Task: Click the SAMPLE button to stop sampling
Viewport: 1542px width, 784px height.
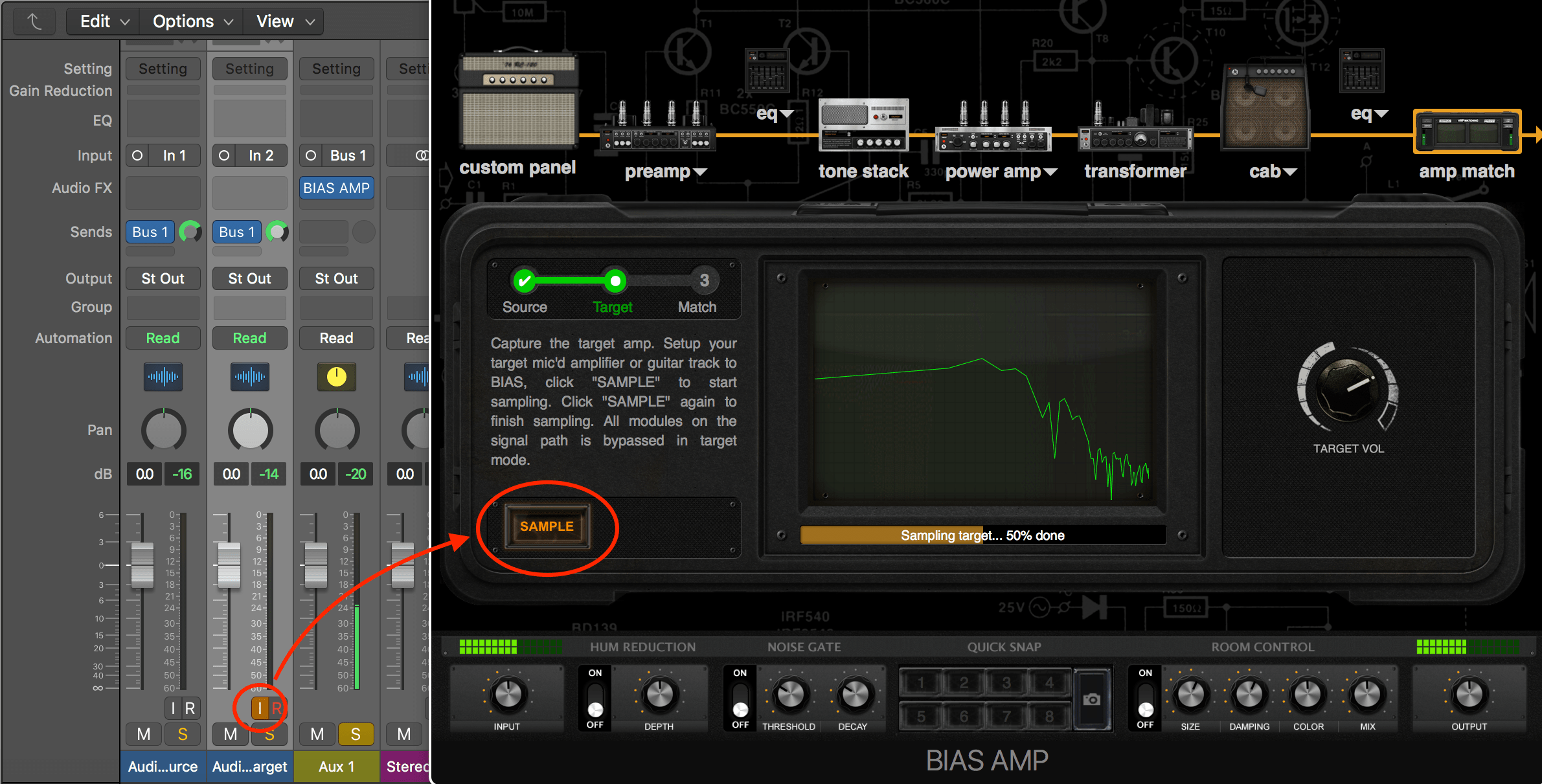Action: (x=546, y=526)
